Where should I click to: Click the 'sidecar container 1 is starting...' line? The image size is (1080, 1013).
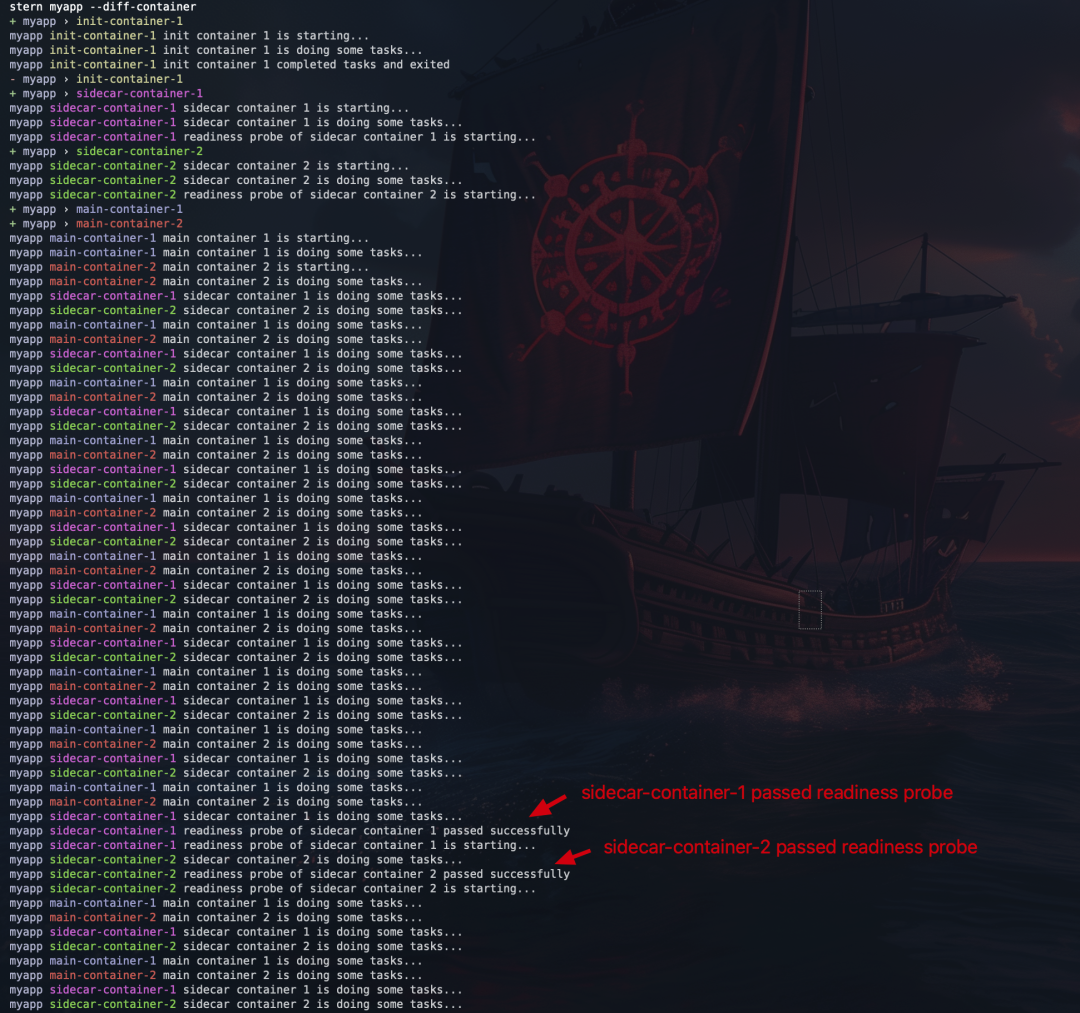pos(209,108)
